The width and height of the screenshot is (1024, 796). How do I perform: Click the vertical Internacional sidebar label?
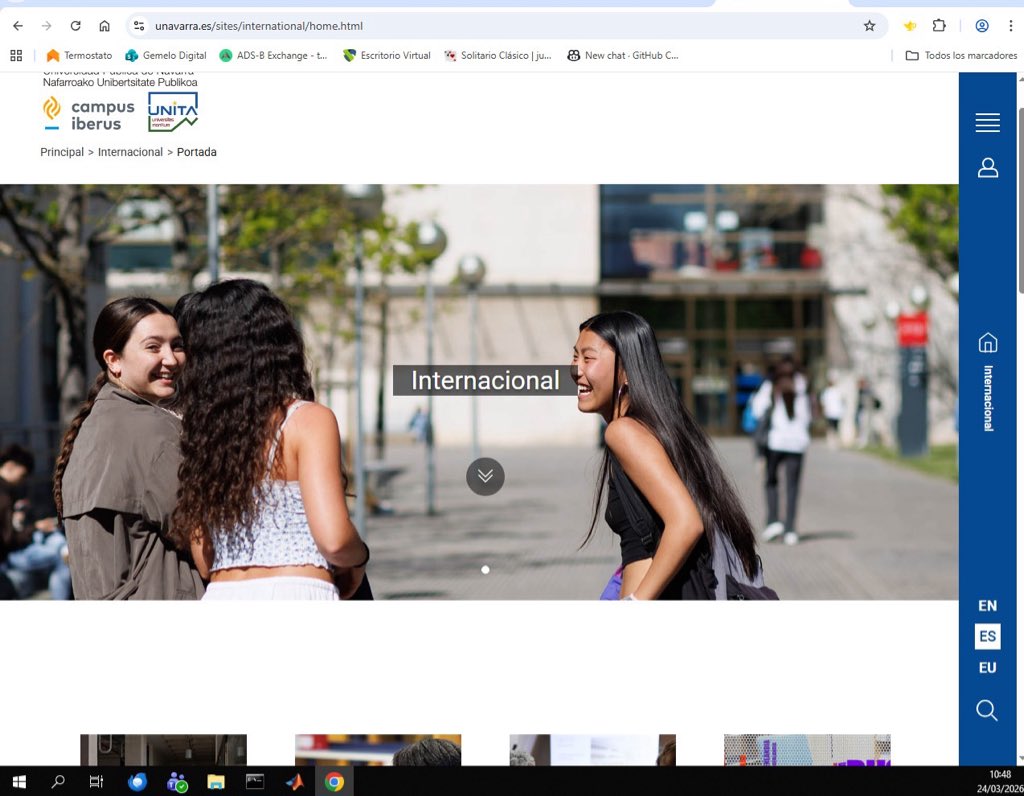click(988, 398)
